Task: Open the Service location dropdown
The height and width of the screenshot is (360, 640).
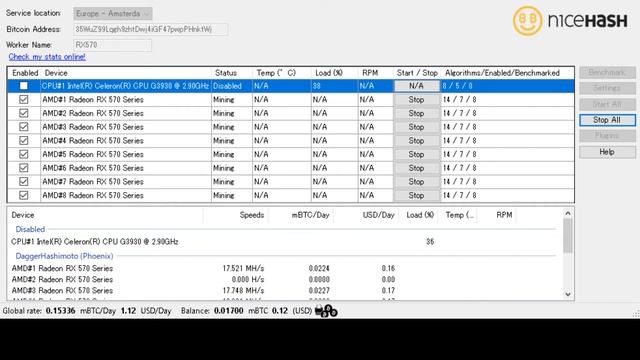Action: (x=113, y=13)
